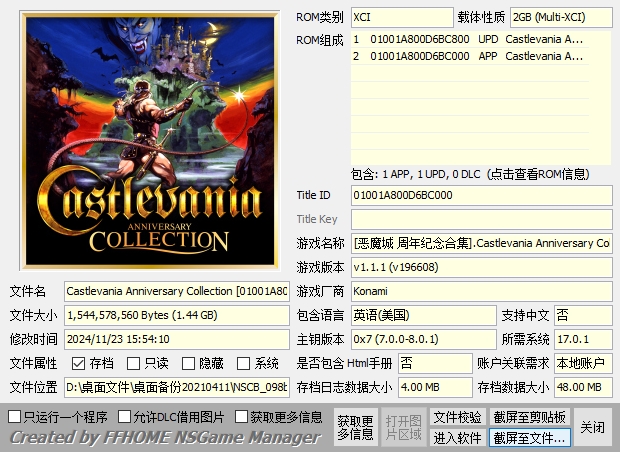
Task: Toggle the 存档 archive attribute checkbox
Action: pyautogui.click(x=79, y=364)
